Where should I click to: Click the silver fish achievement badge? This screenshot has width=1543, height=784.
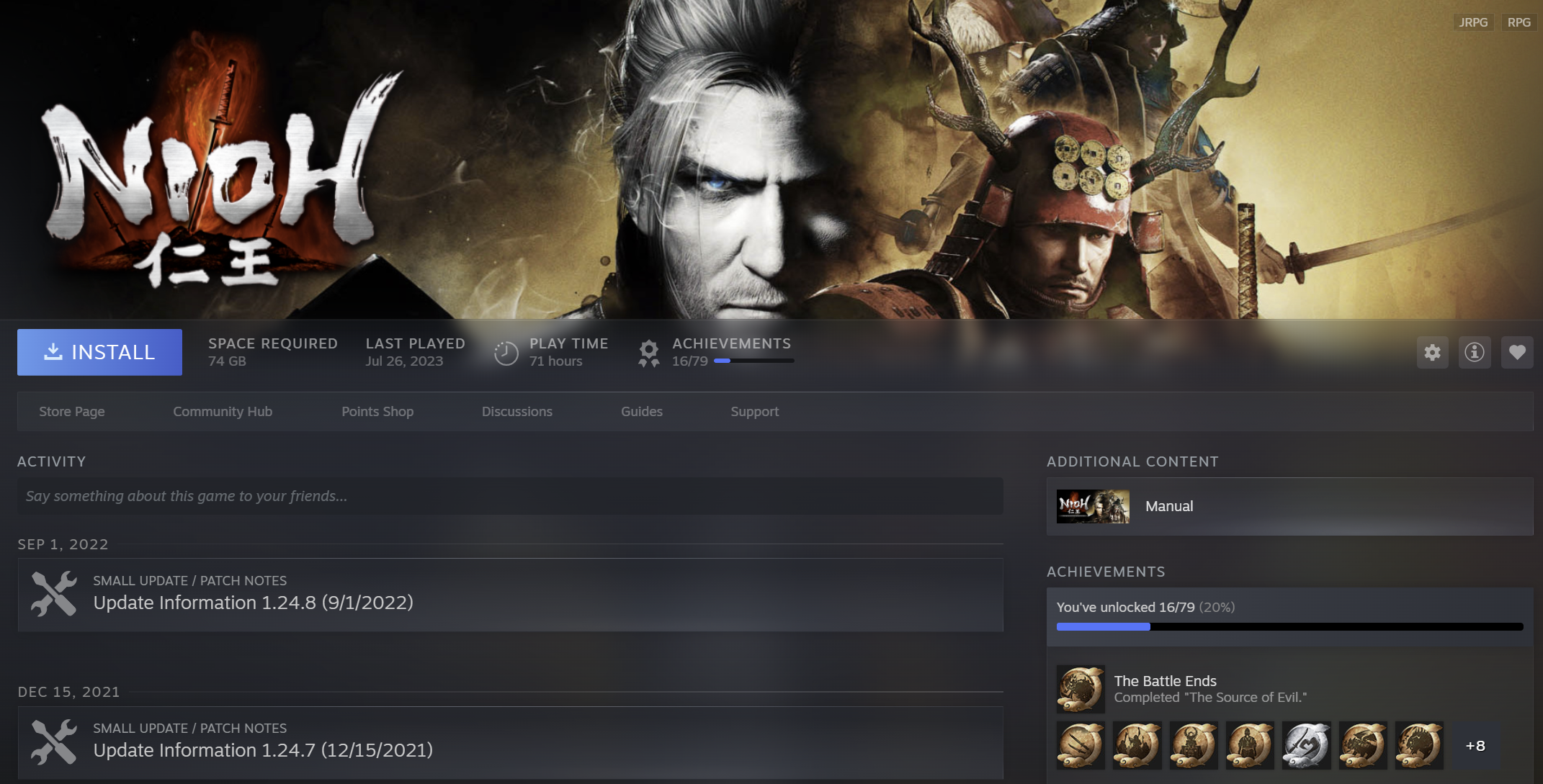click(x=1306, y=745)
